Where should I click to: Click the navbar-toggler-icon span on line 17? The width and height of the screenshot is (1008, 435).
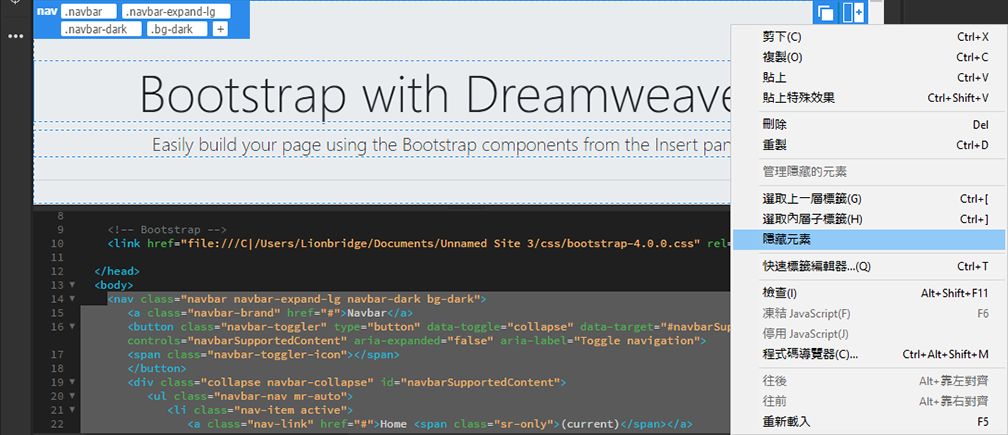[264, 355]
